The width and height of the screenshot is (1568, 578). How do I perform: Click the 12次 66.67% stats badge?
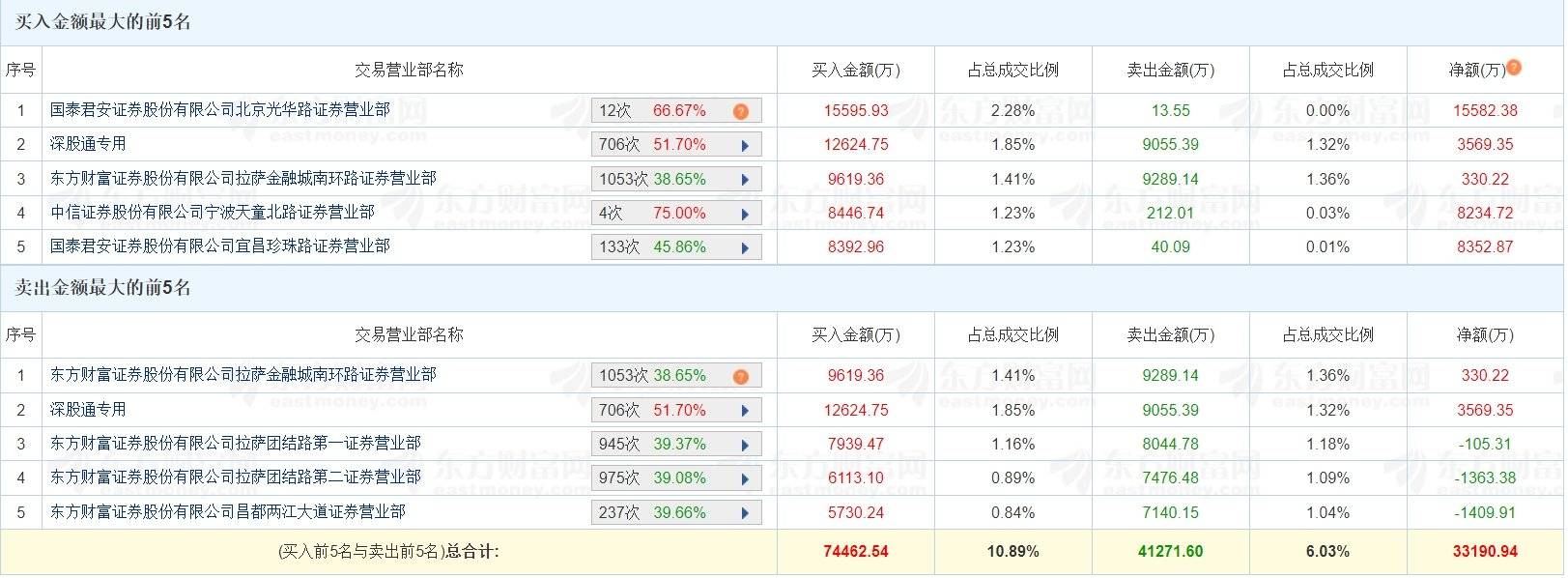click(x=667, y=110)
